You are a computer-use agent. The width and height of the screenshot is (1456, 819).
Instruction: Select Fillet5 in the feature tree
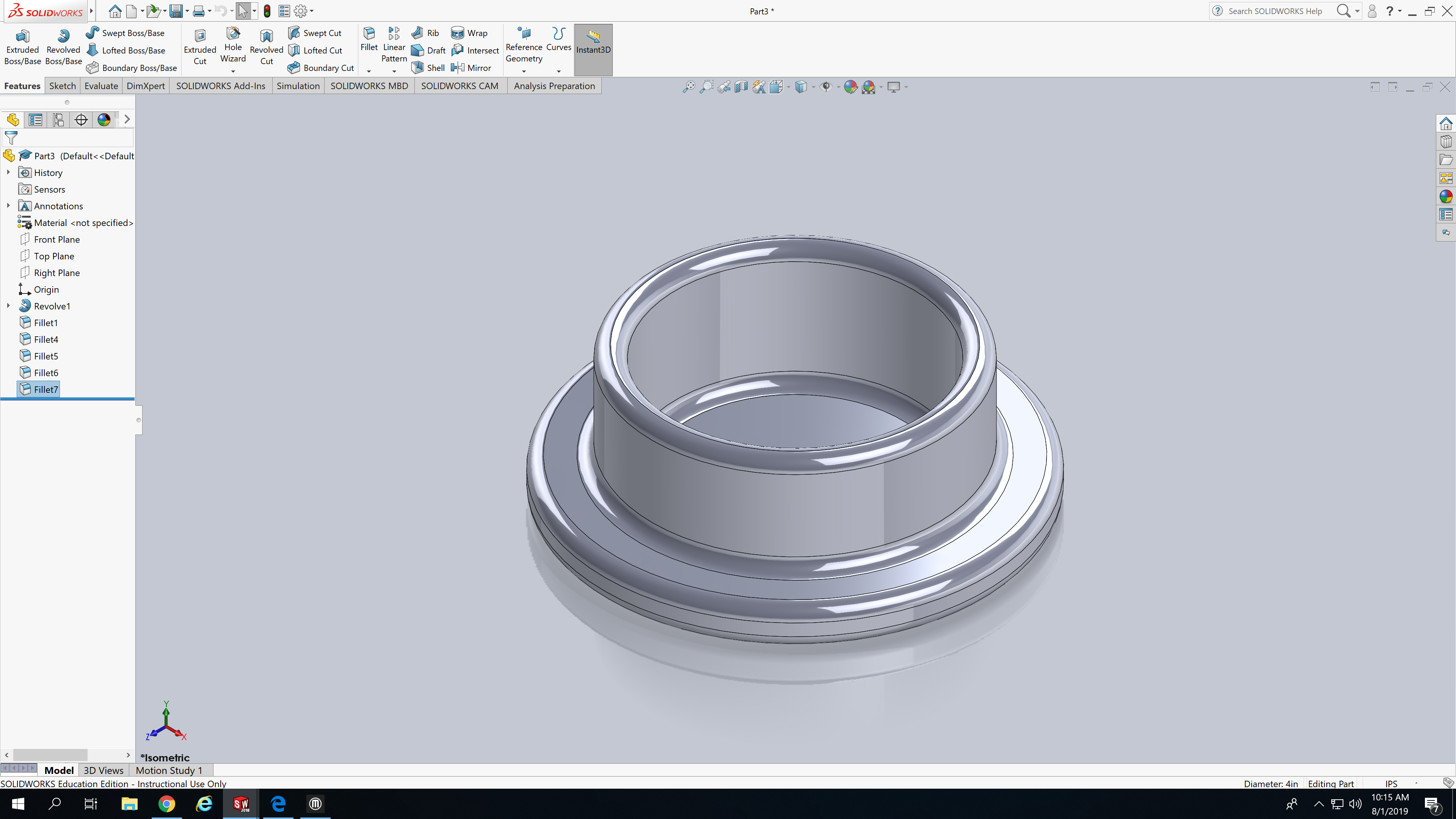point(46,356)
